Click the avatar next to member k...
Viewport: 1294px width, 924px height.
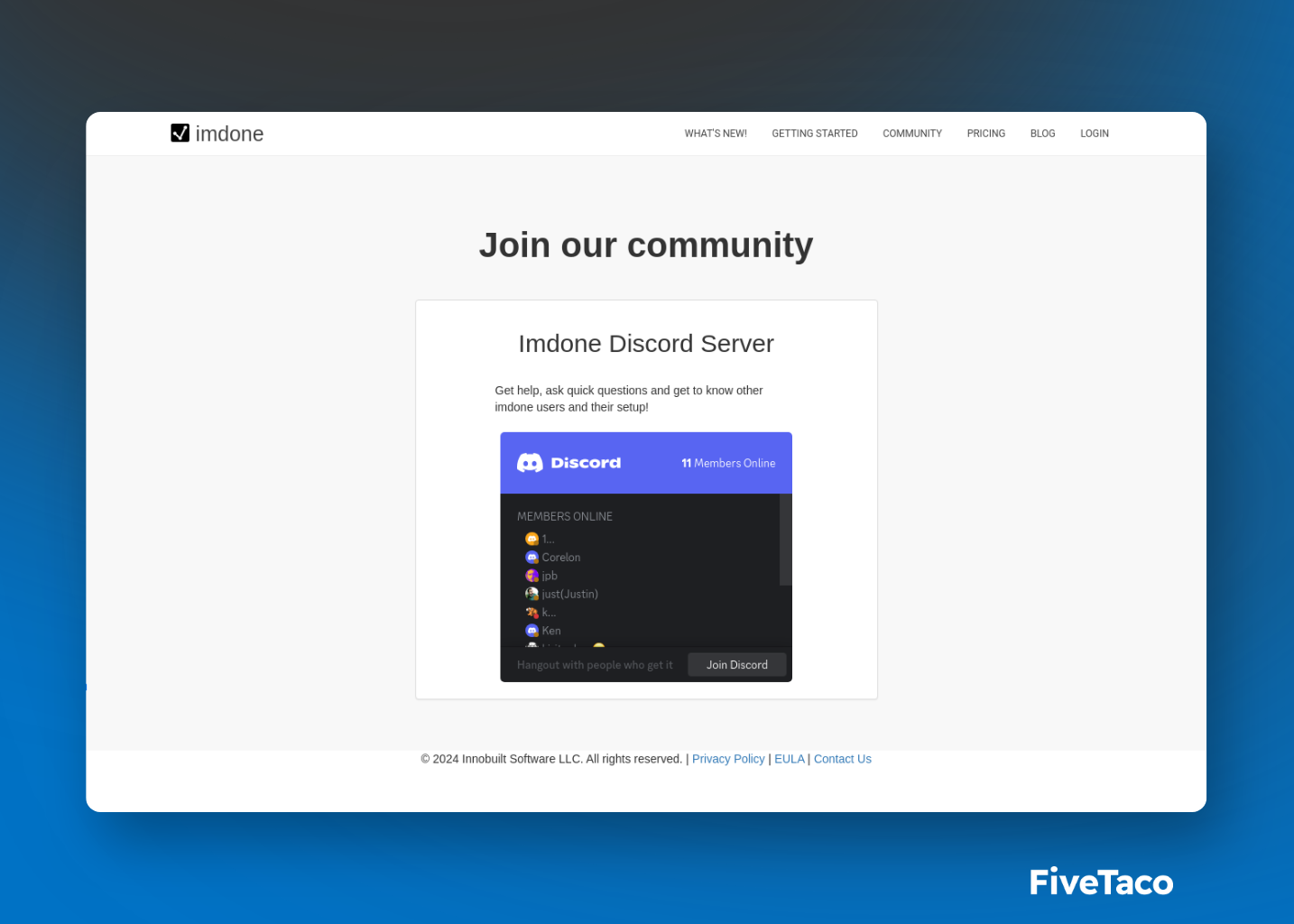pos(531,613)
